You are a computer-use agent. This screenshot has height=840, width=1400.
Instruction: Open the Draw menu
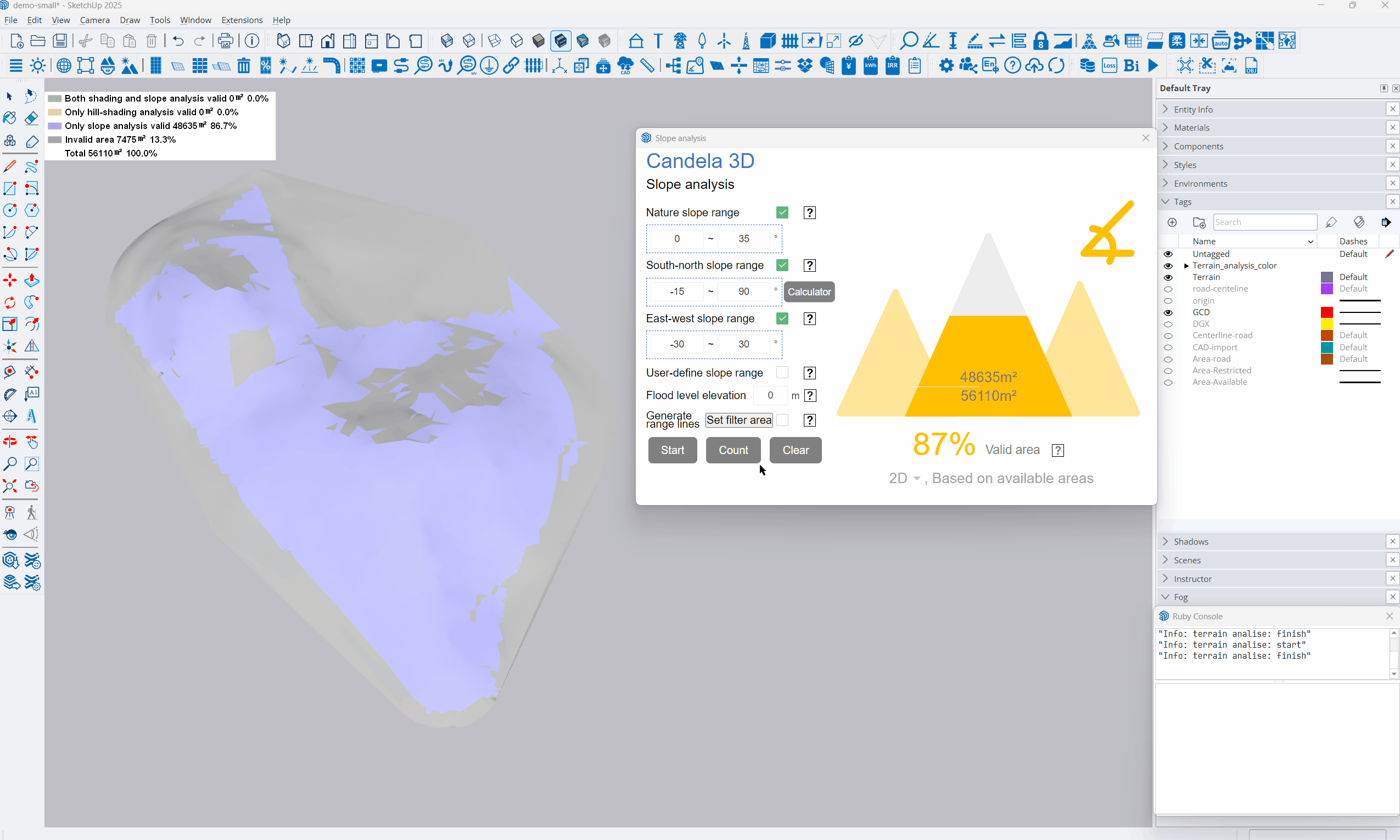point(130,20)
